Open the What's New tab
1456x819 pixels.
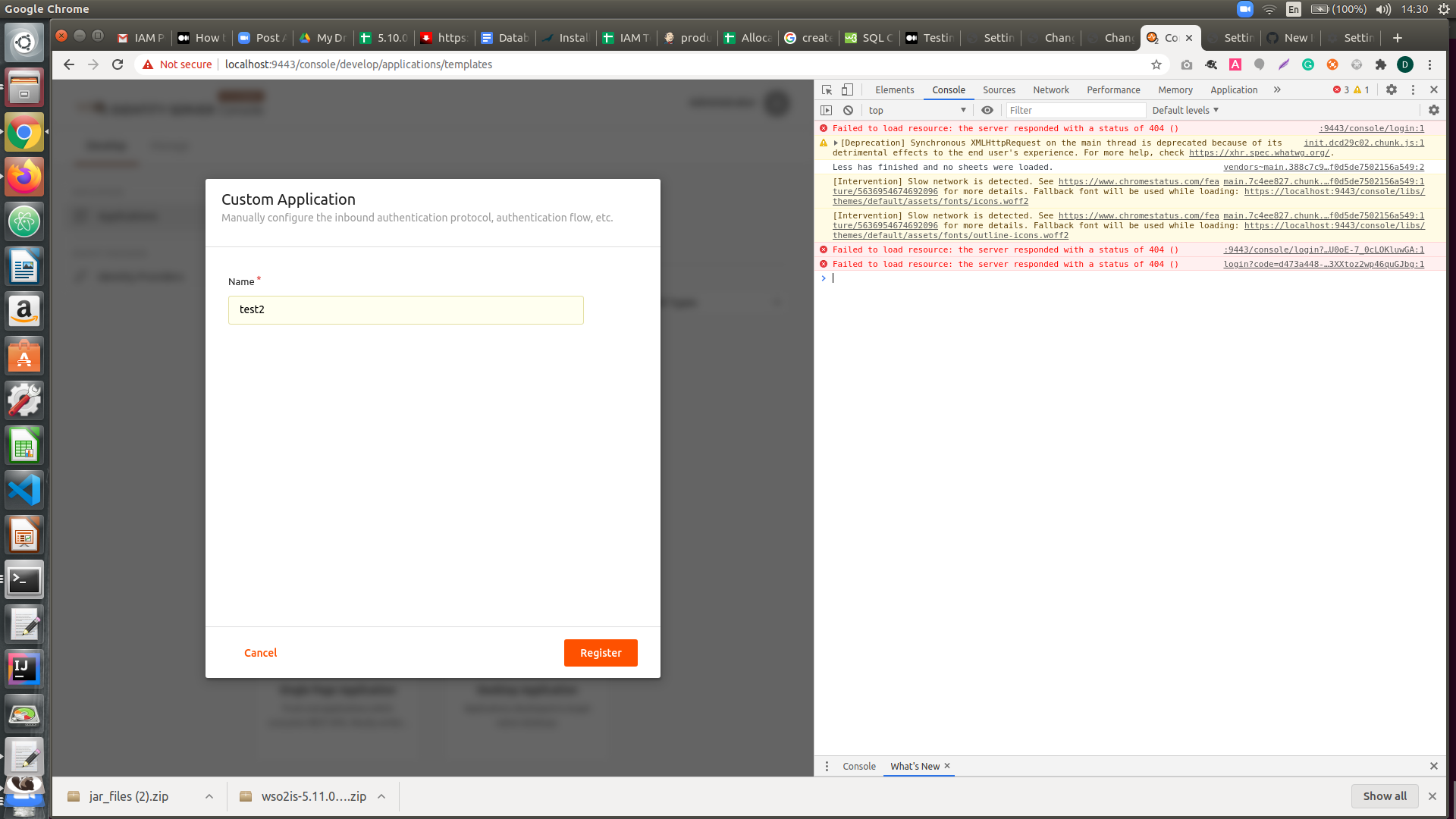pyautogui.click(x=914, y=766)
